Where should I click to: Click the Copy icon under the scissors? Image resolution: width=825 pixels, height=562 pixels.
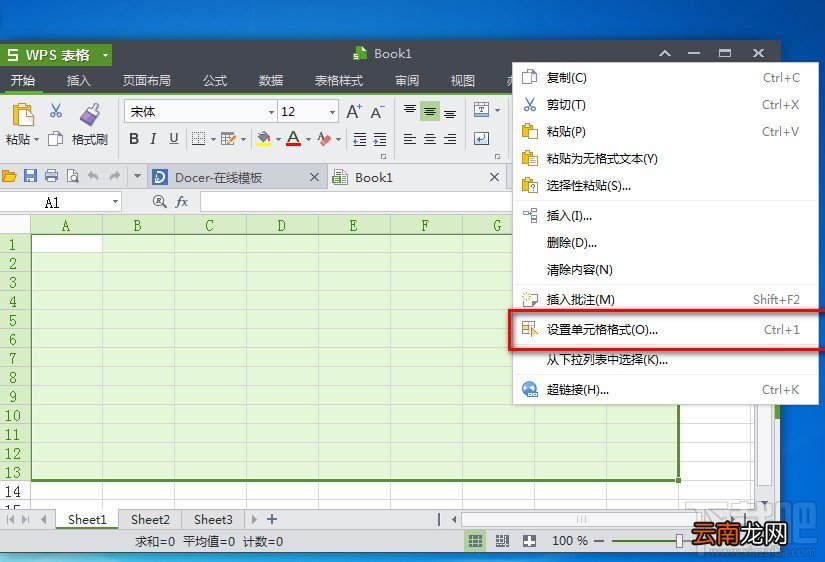tap(55, 139)
